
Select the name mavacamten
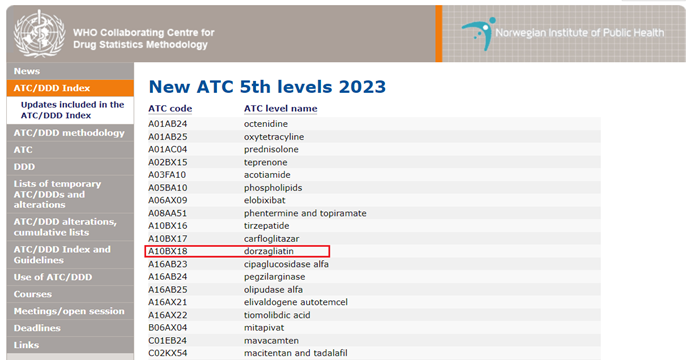271,341
